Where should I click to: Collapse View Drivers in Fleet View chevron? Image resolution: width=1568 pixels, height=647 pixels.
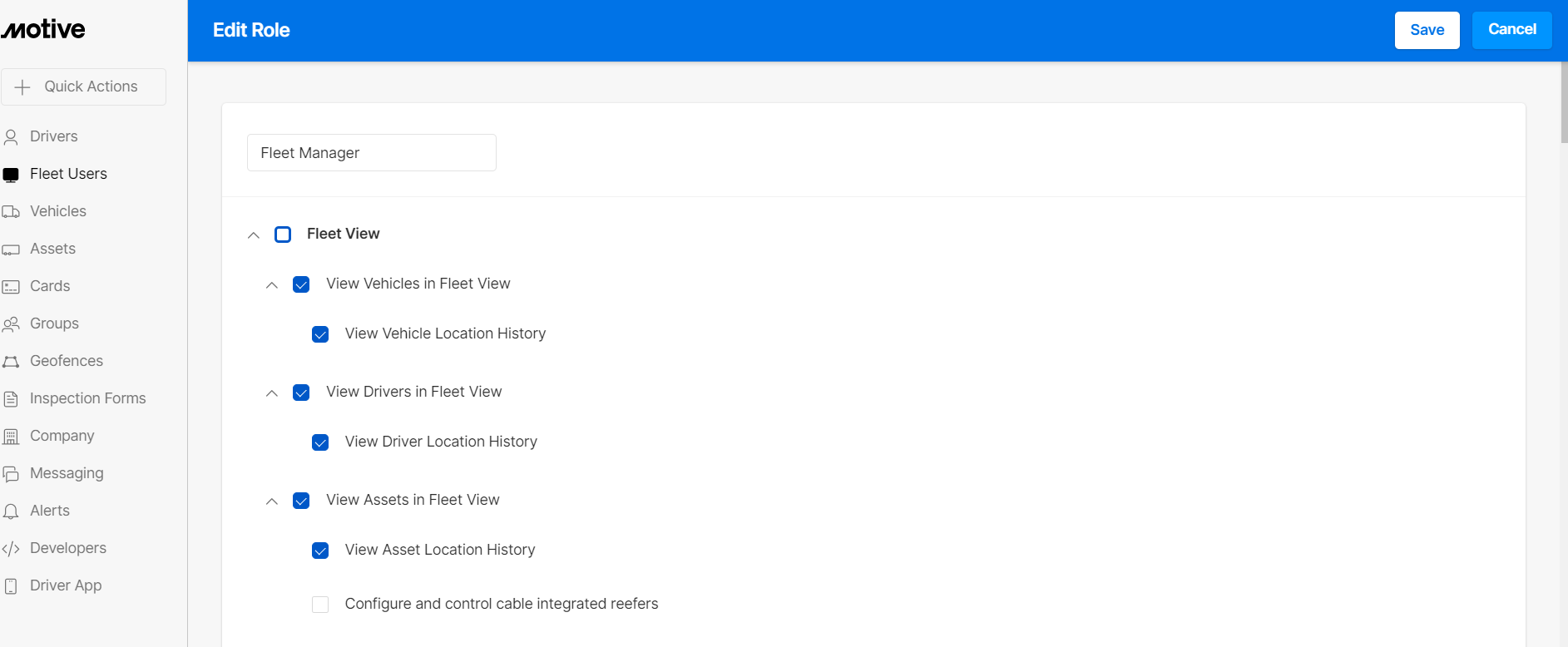272,393
